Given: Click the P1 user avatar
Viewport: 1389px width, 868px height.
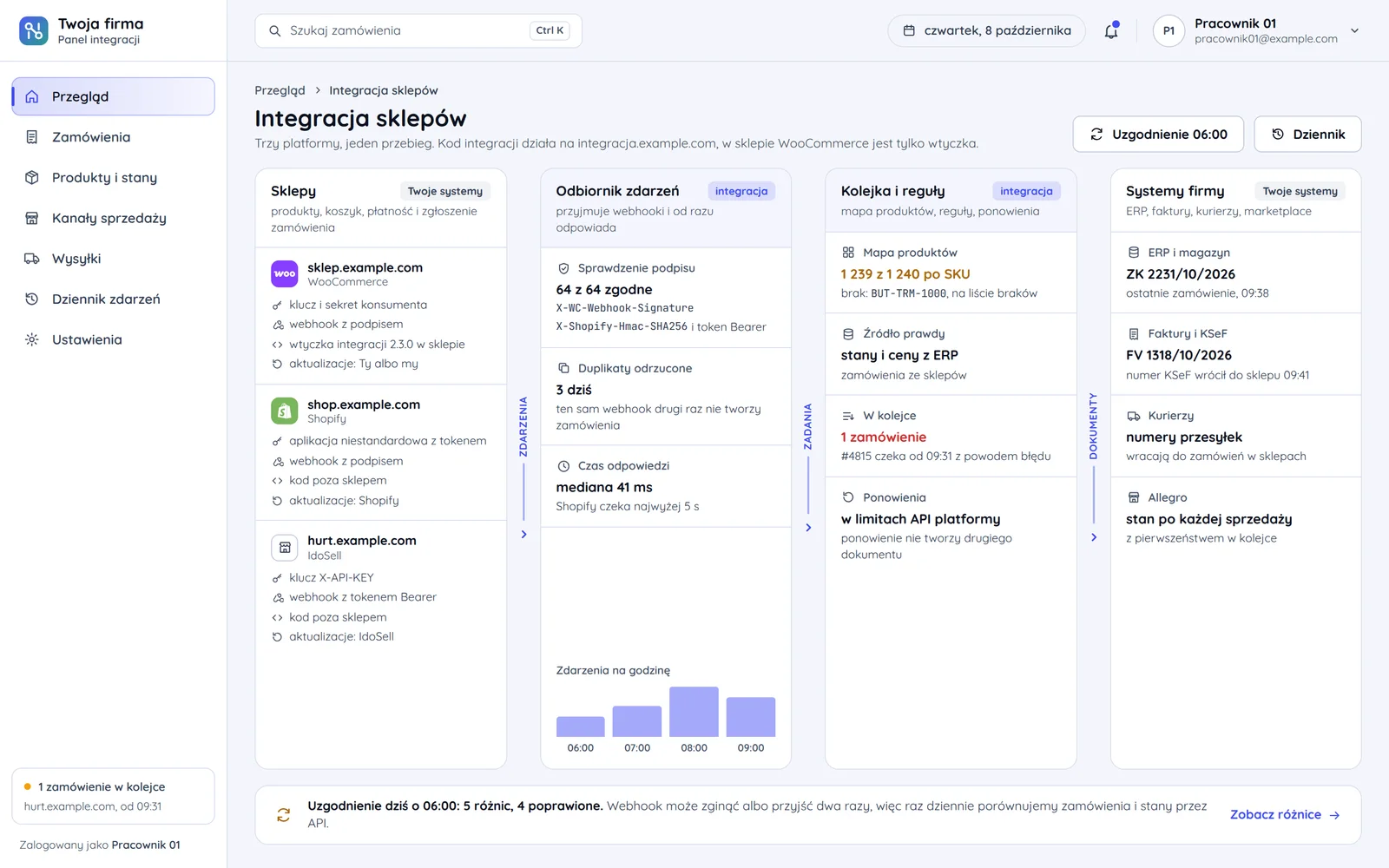Looking at the screenshot, I should pos(1168,30).
